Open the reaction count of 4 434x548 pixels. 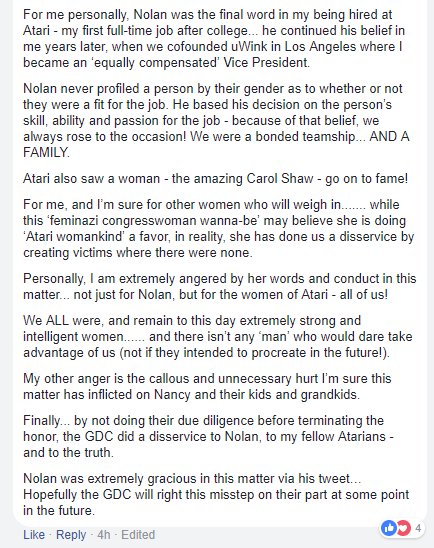[418, 528]
